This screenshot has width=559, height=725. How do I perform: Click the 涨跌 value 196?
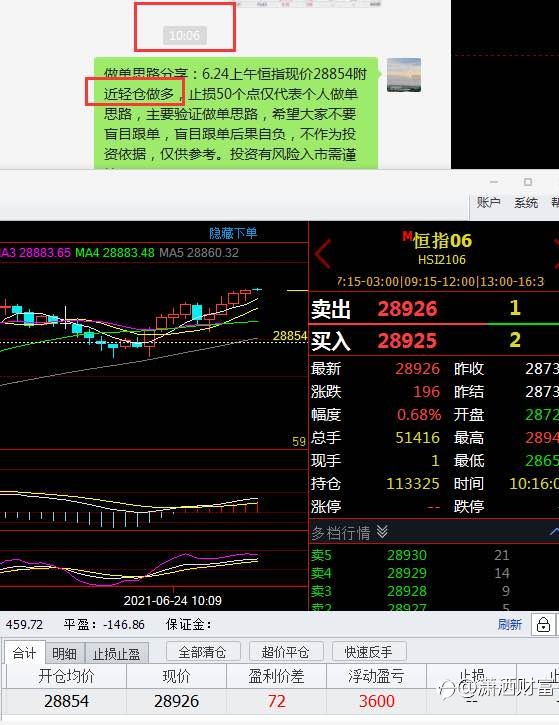coord(426,392)
